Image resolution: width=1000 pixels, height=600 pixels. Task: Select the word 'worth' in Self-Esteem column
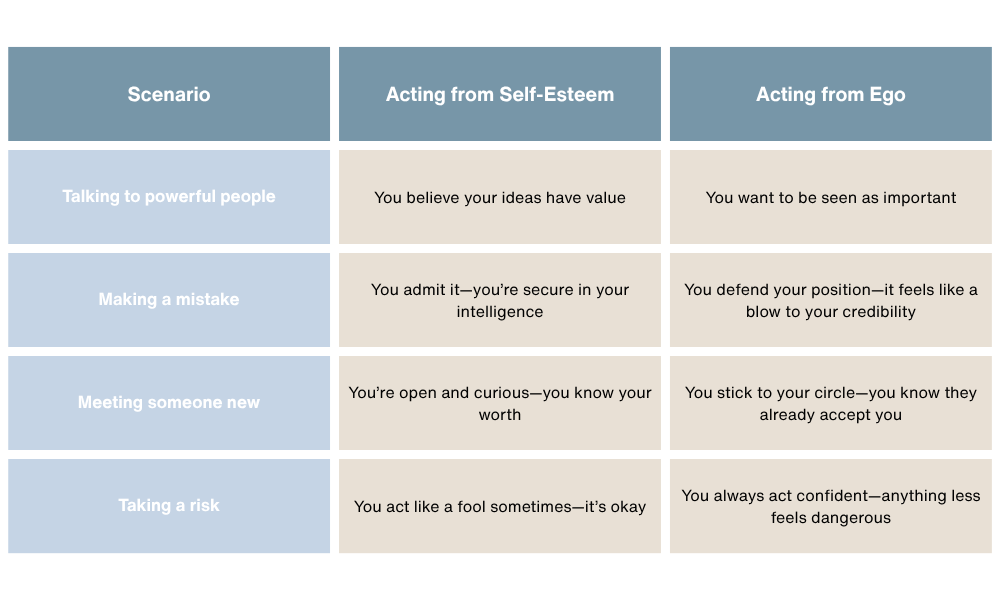(x=499, y=414)
